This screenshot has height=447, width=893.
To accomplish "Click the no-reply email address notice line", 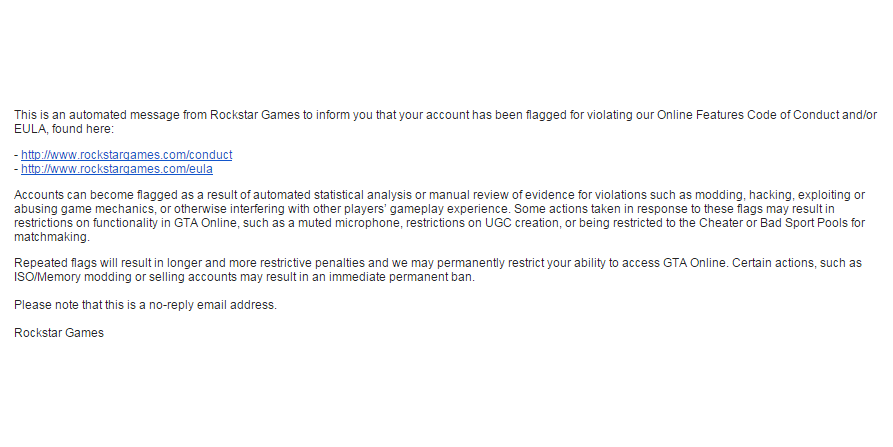I will point(145,305).
